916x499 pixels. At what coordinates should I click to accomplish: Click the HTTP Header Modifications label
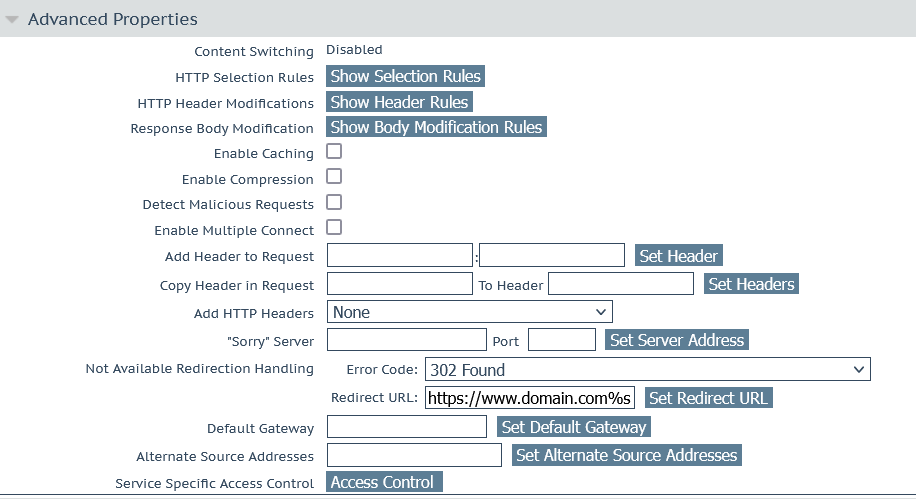[225, 103]
